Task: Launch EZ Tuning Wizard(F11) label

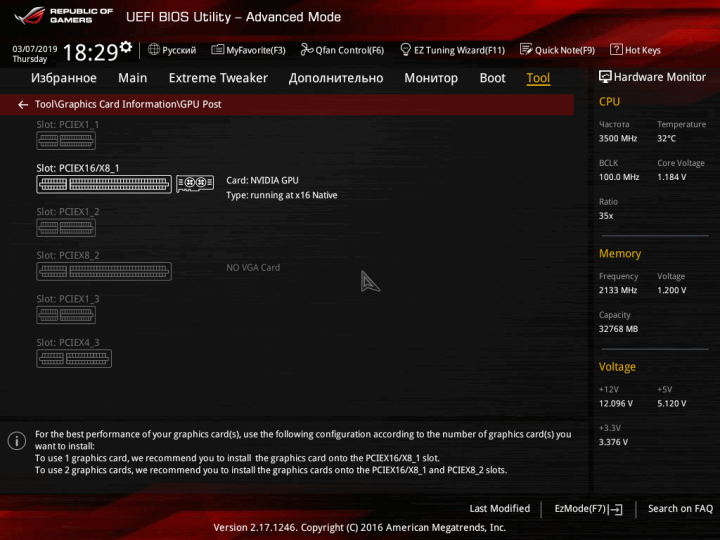Action: [459, 50]
